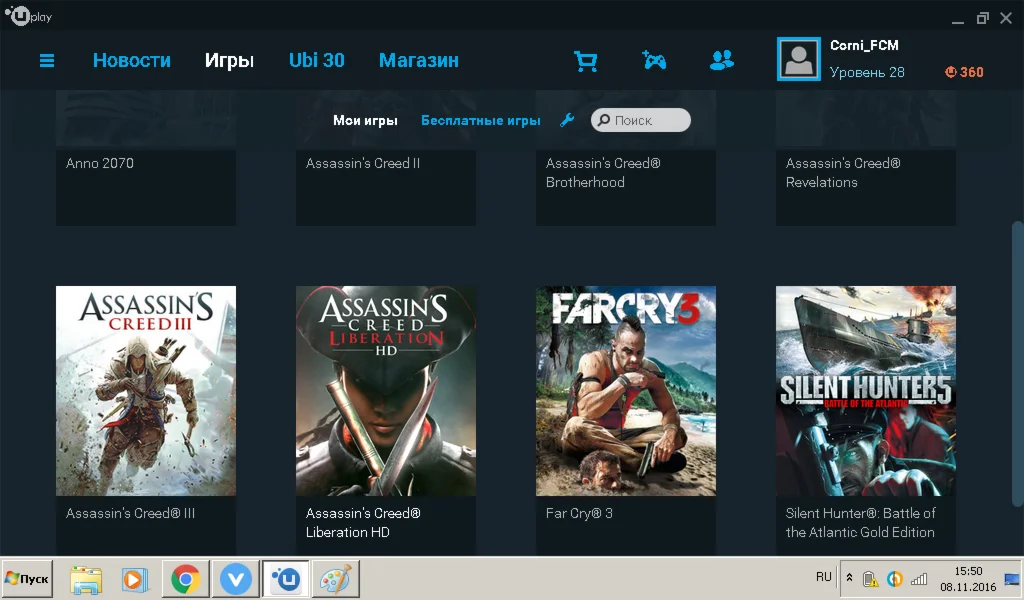This screenshot has height=600, width=1024.
Task: Open the Far Cry 3 game cover
Action: [x=626, y=390]
